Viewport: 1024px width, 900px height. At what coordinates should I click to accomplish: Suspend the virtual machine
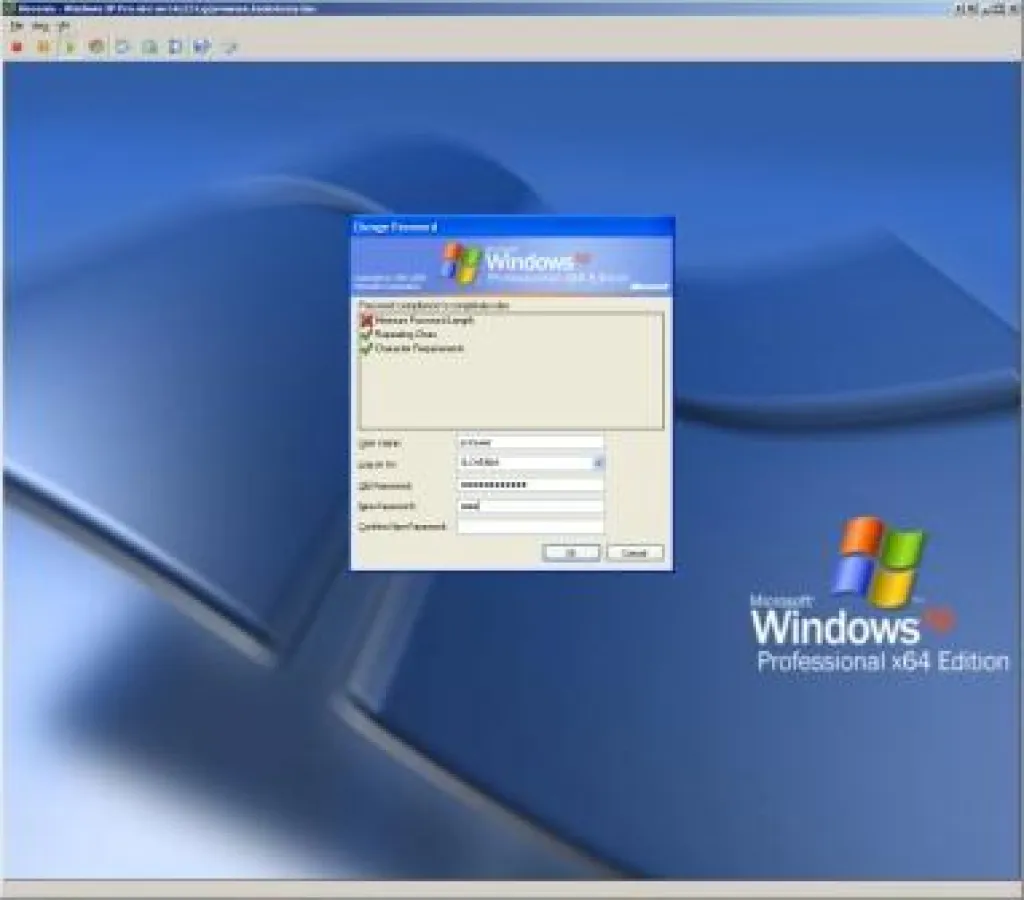pos(41,46)
